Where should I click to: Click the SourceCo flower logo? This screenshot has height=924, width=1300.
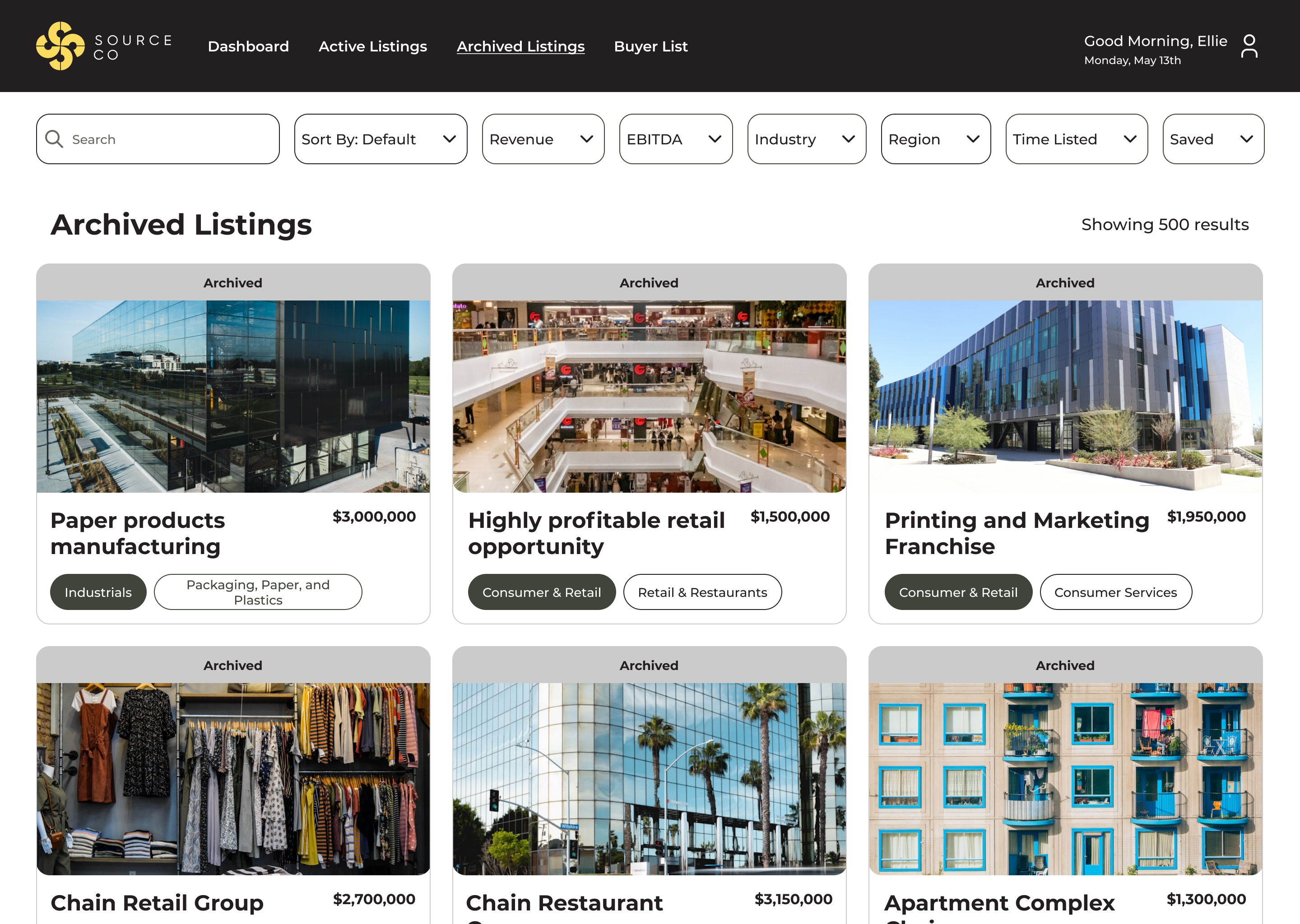[60, 46]
